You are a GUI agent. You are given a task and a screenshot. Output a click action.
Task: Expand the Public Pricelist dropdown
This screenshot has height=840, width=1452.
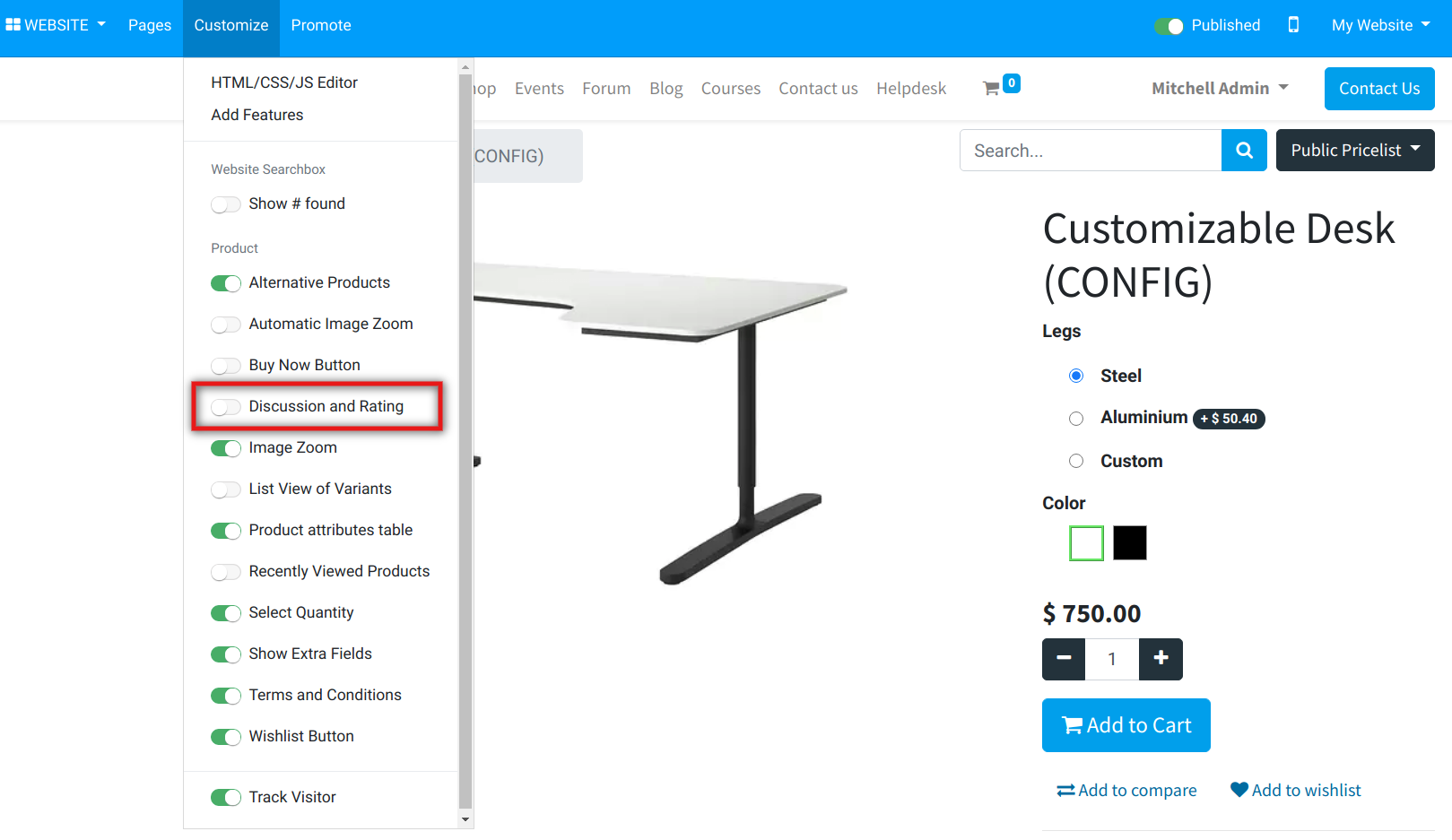(1354, 151)
